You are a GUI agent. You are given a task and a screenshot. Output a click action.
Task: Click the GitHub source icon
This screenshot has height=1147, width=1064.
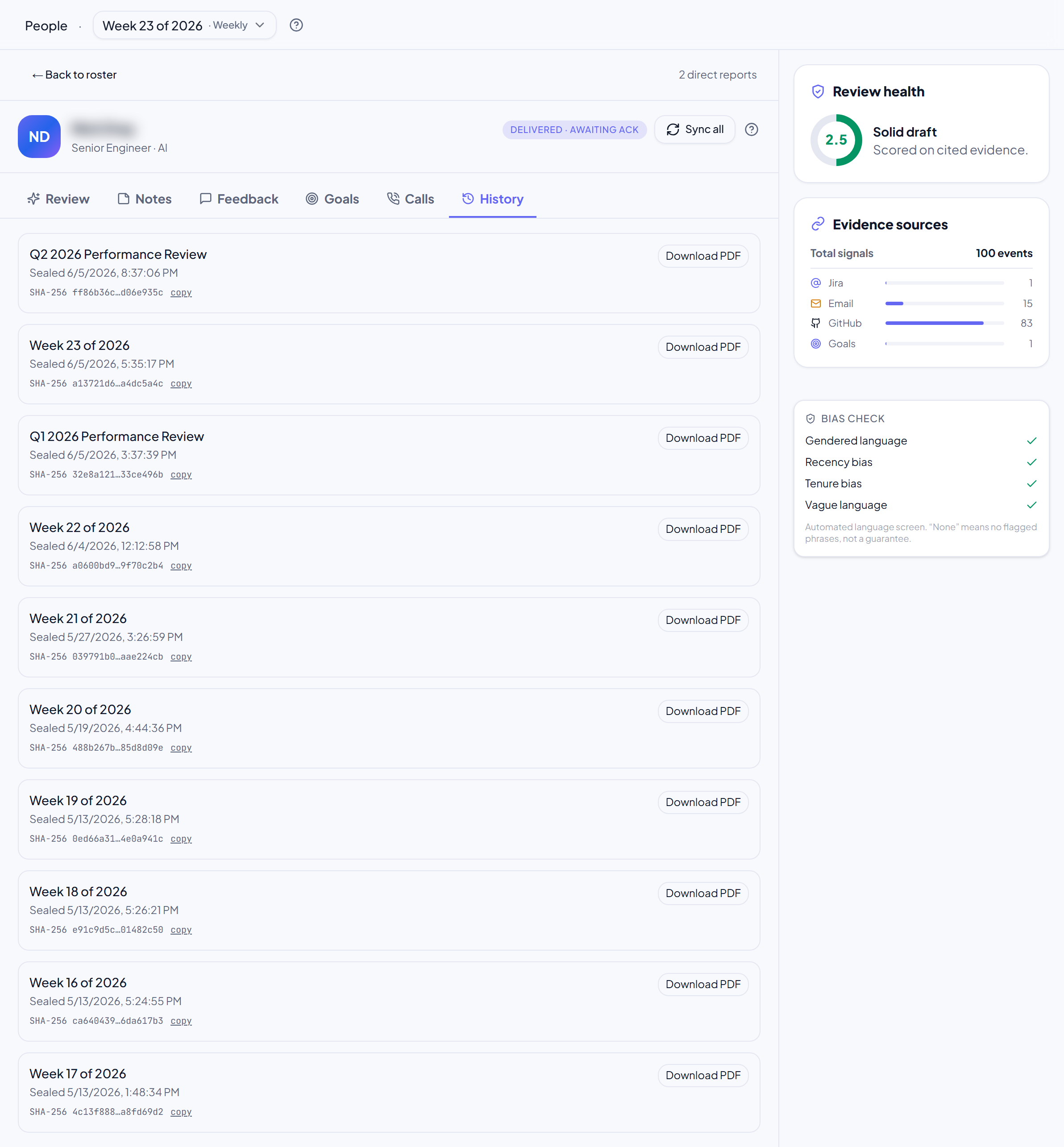coord(816,323)
